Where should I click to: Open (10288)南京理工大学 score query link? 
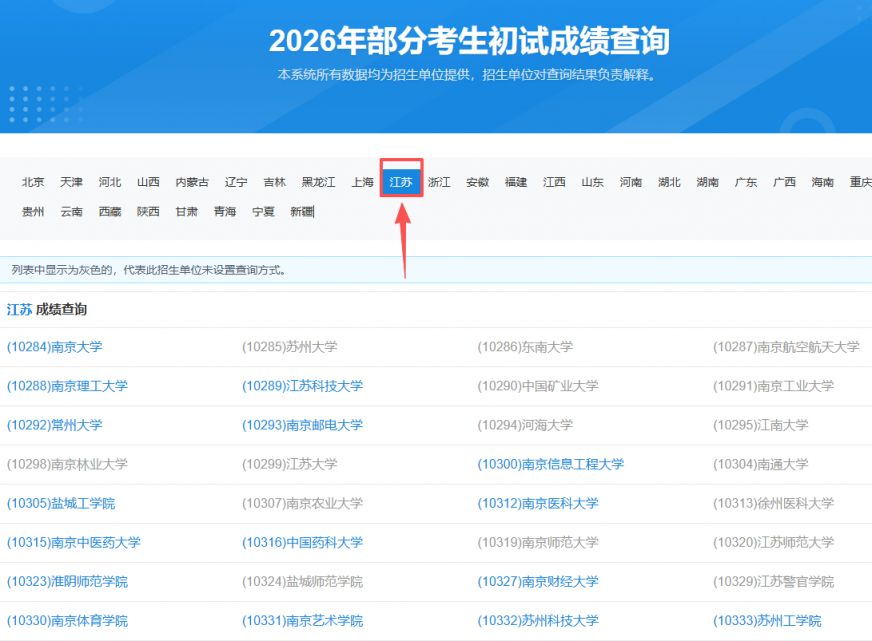67,386
